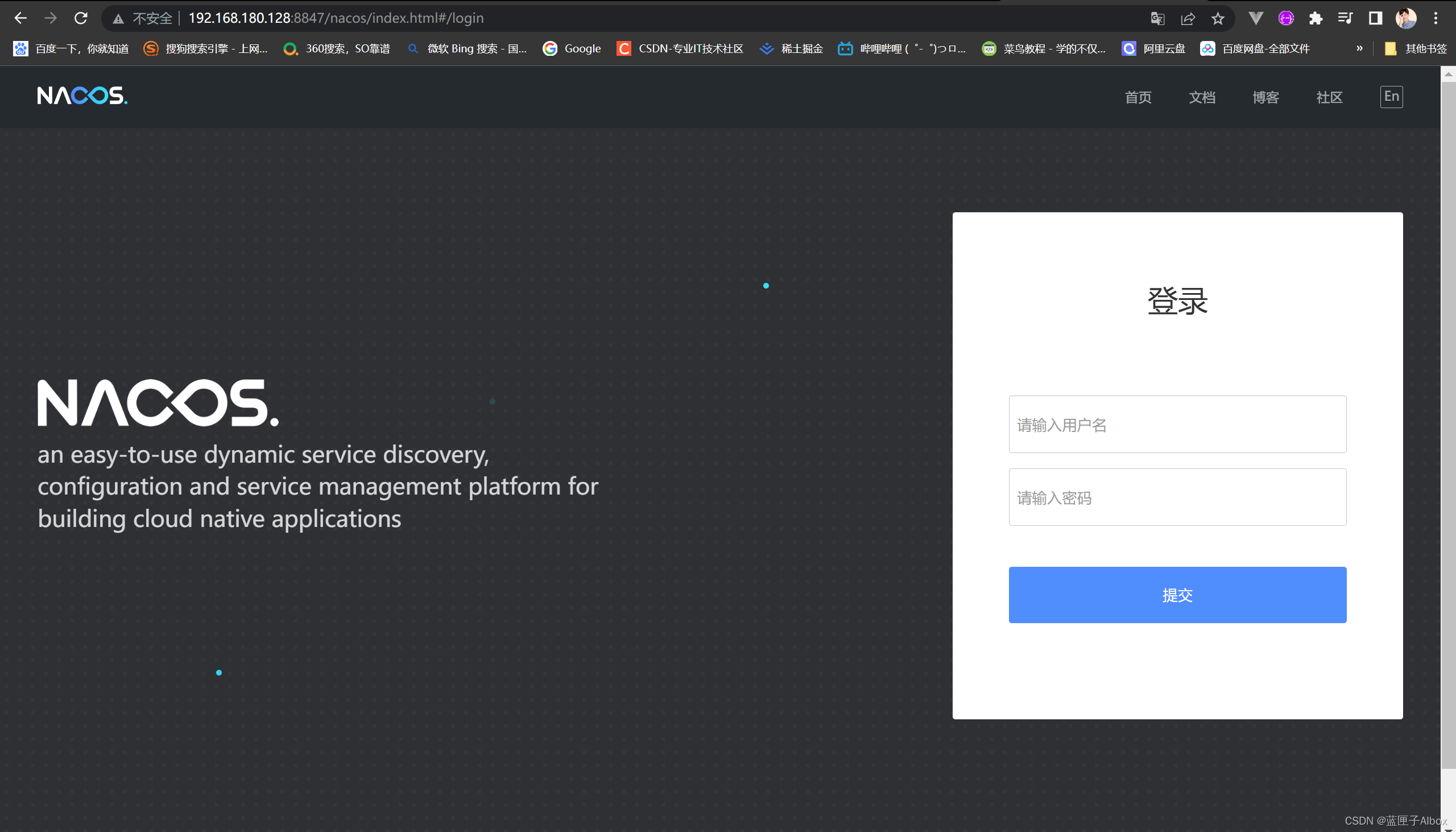
Task: Switch language with En toggle
Action: point(1392,97)
